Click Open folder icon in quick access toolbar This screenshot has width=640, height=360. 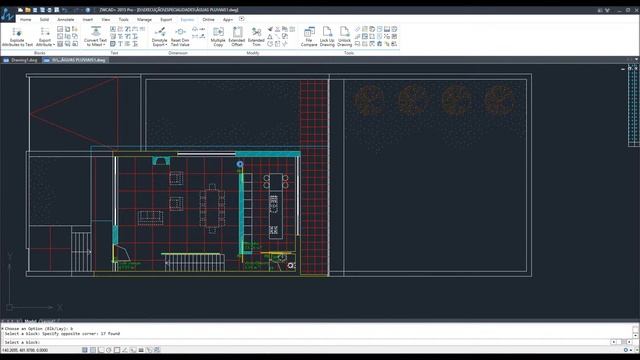coord(28,10)
